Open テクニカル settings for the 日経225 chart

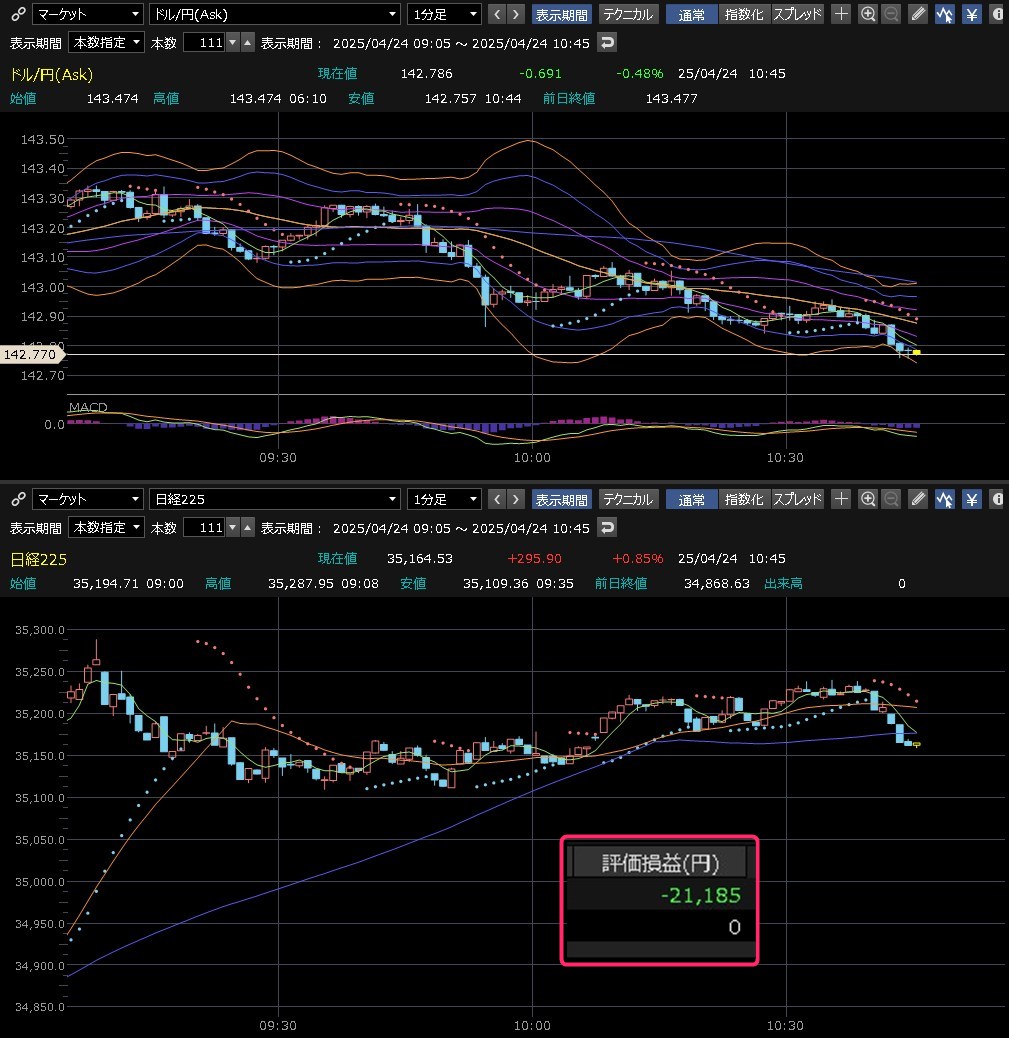pos(628,498)
